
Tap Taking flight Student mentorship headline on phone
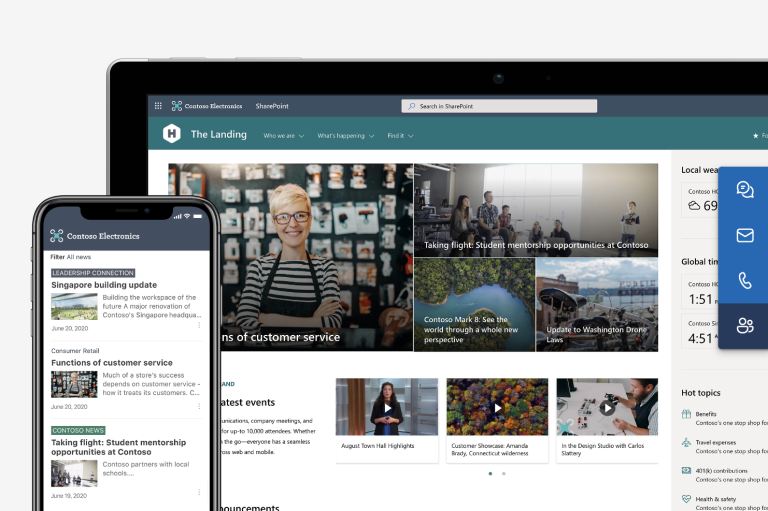coord(119,447)
